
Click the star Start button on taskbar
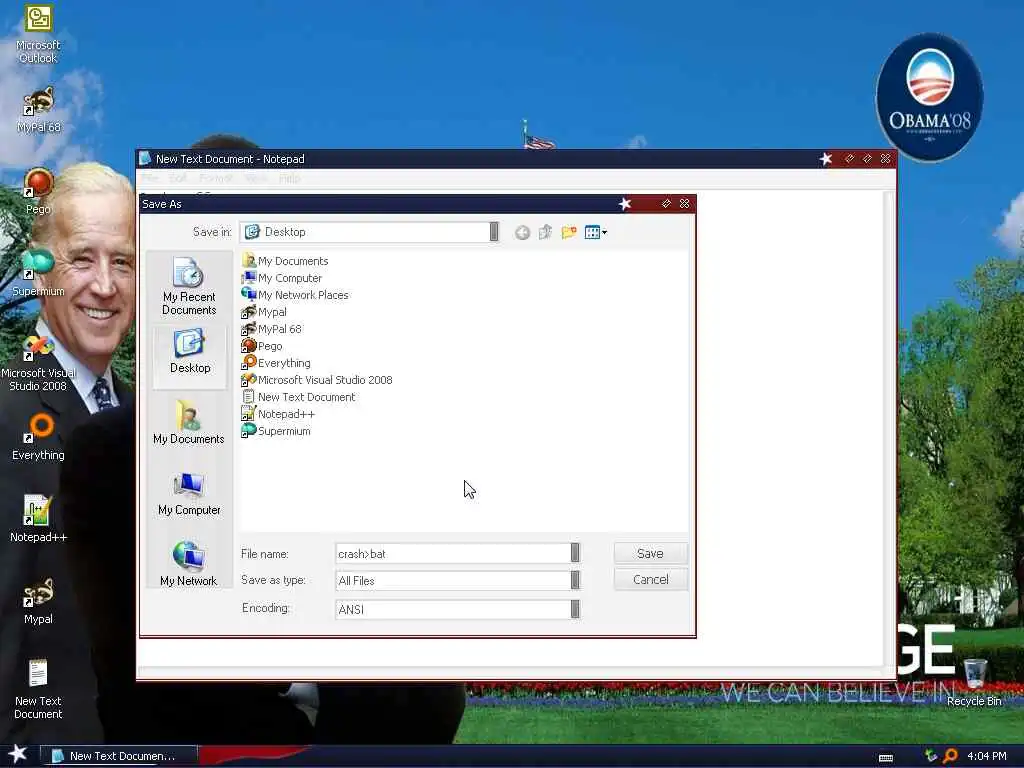click(18, 754)
